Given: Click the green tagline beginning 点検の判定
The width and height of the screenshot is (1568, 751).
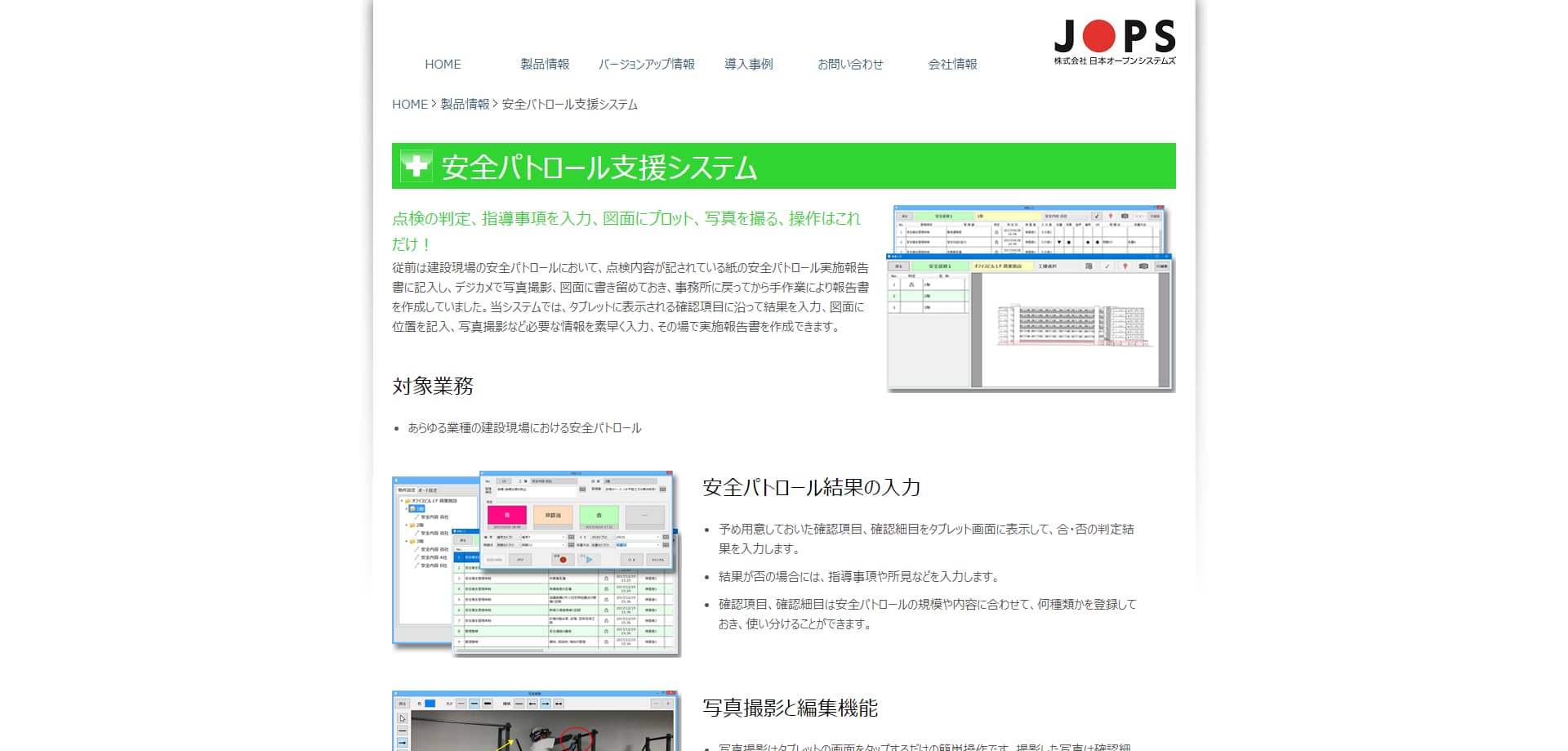Looking at the screenshot, I should [x=626, y=231].
